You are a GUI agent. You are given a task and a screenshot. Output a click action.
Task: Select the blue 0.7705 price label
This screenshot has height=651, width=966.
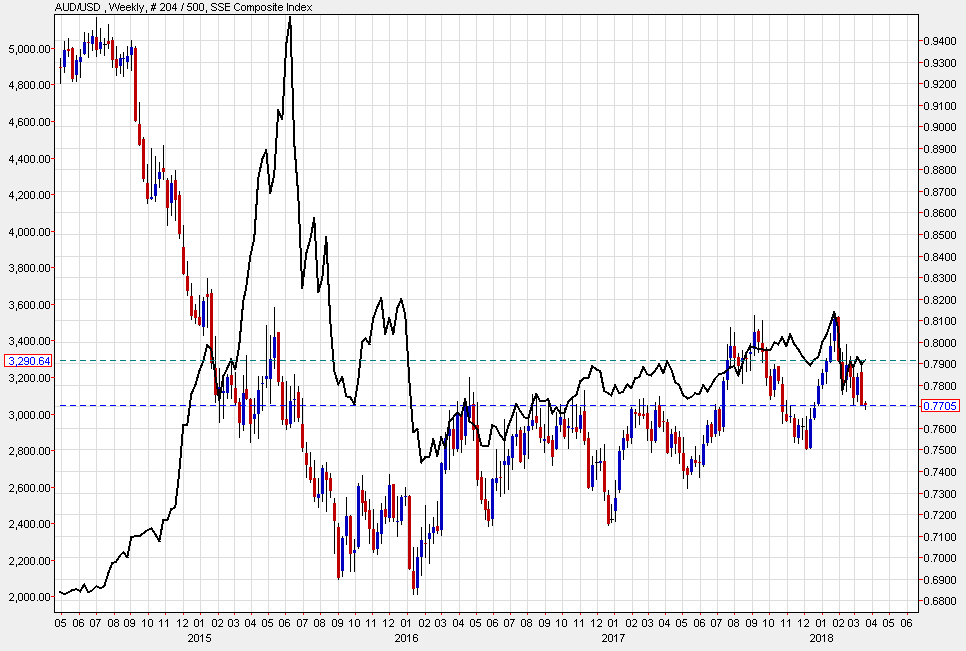coord(939,405)
